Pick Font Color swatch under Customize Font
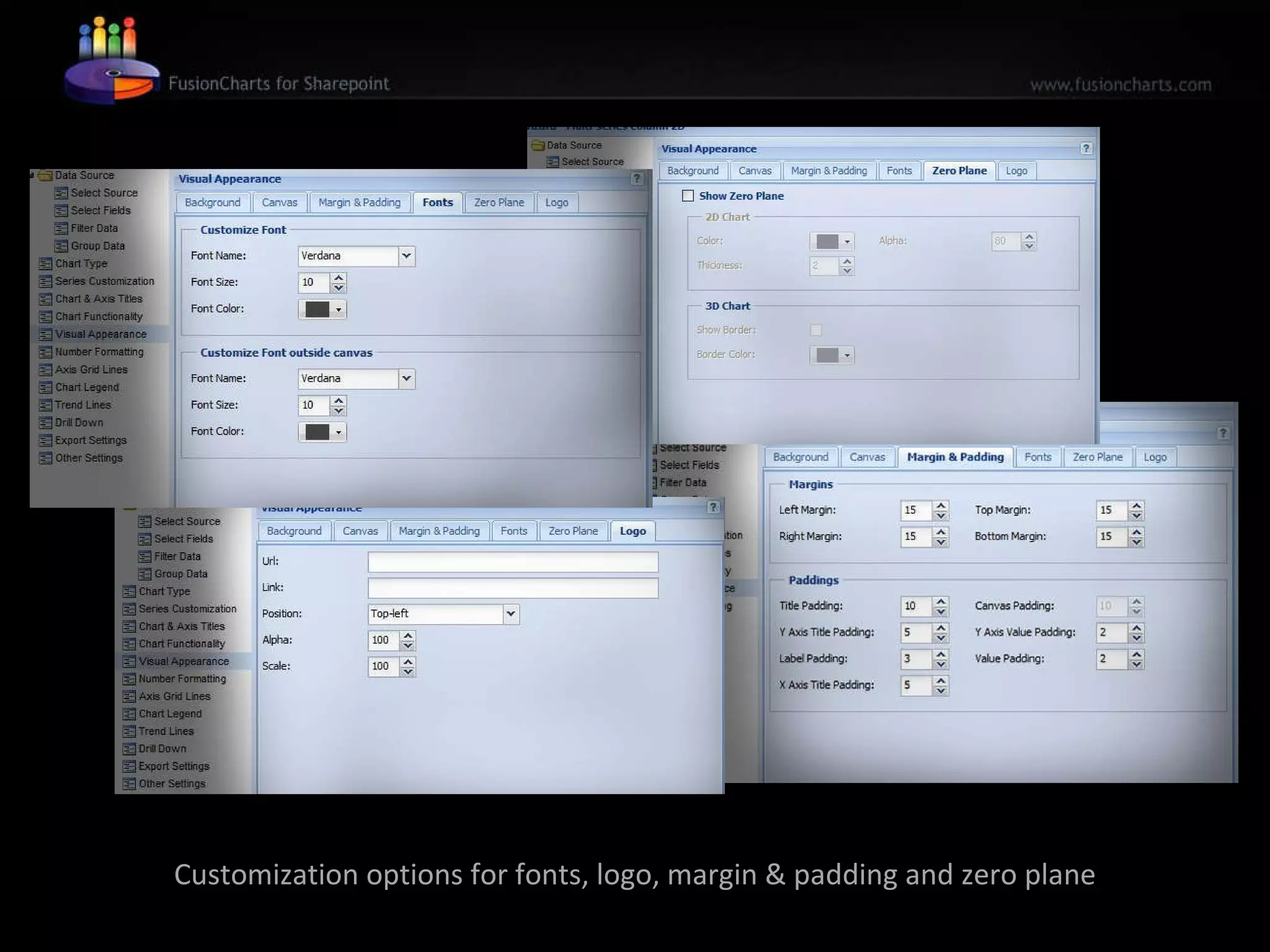This screenshot has width=1270, height=952. (x=317, y=309)
